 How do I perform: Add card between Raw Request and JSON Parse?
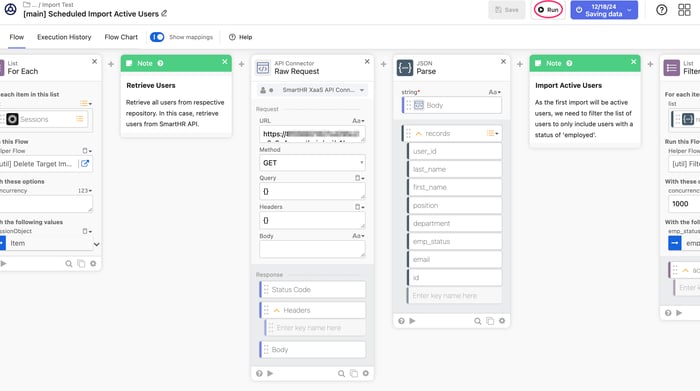click(383, 64)
